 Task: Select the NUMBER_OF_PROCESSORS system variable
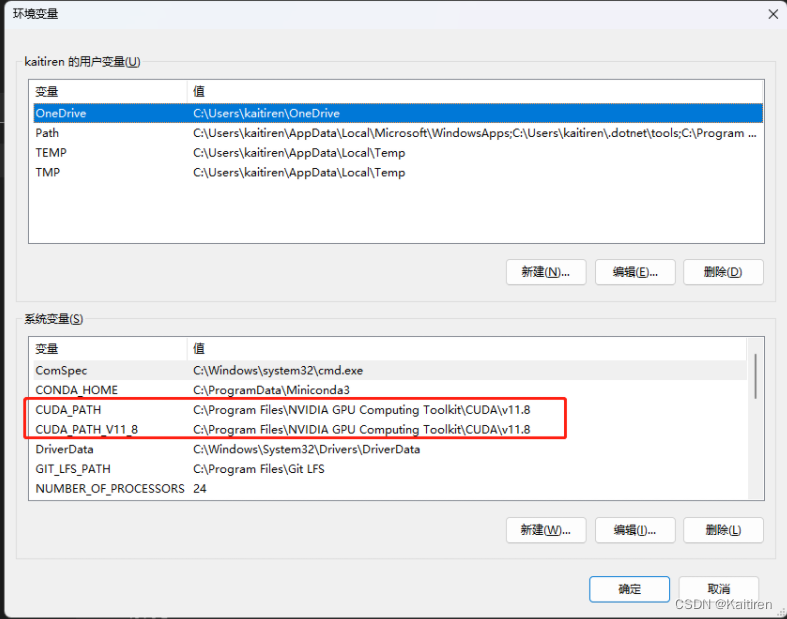point(390,488)
